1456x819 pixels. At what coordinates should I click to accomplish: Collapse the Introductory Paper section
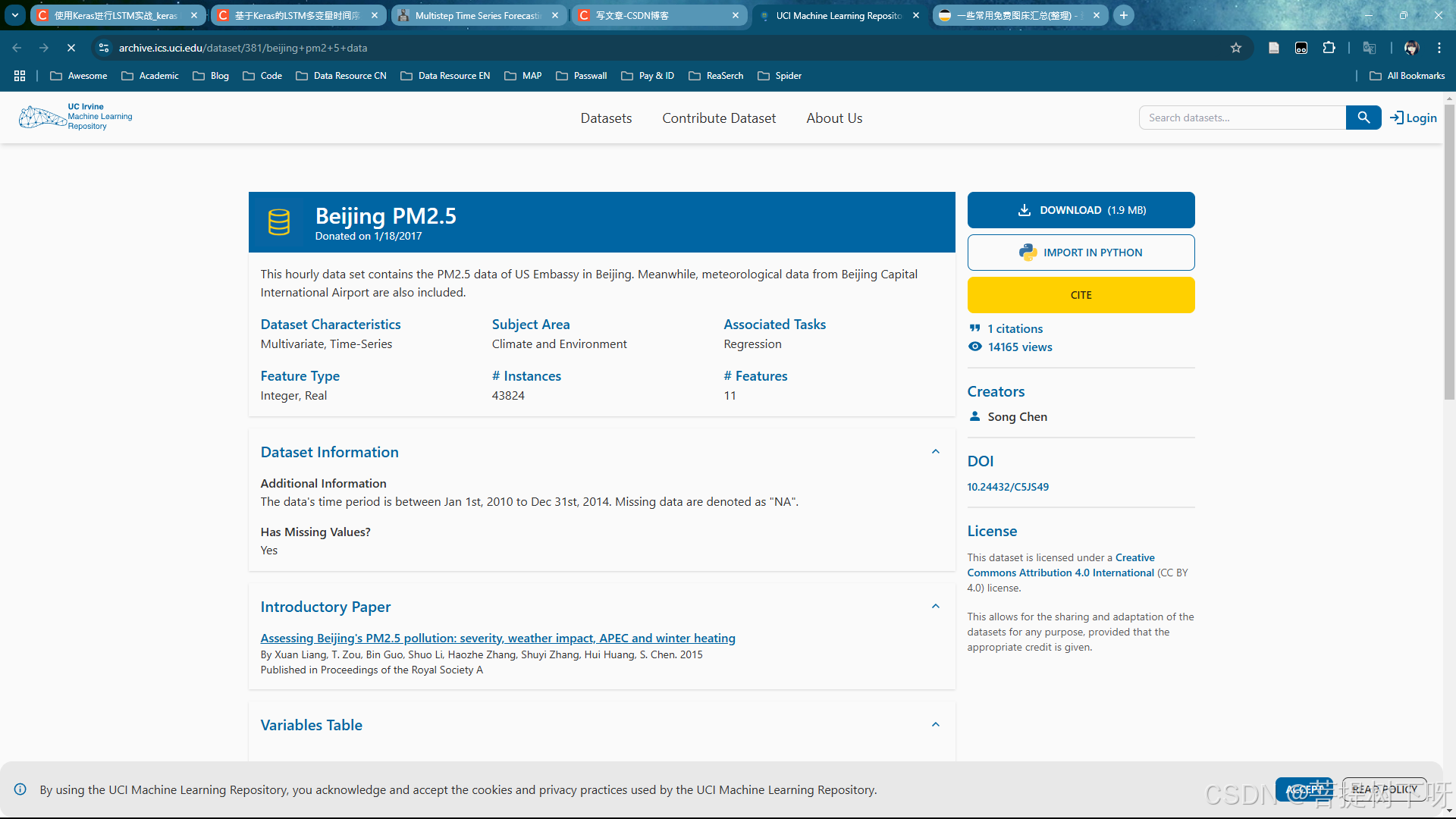[935, 607]
